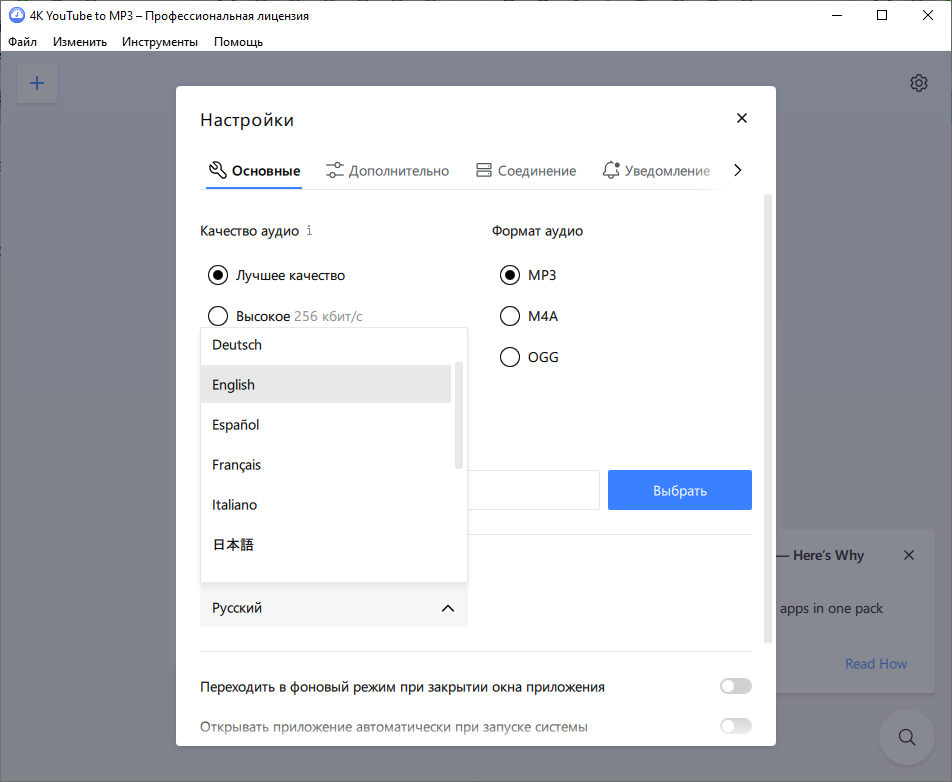
Task: Click the Настройки dialog title
Action: [247, 120]
